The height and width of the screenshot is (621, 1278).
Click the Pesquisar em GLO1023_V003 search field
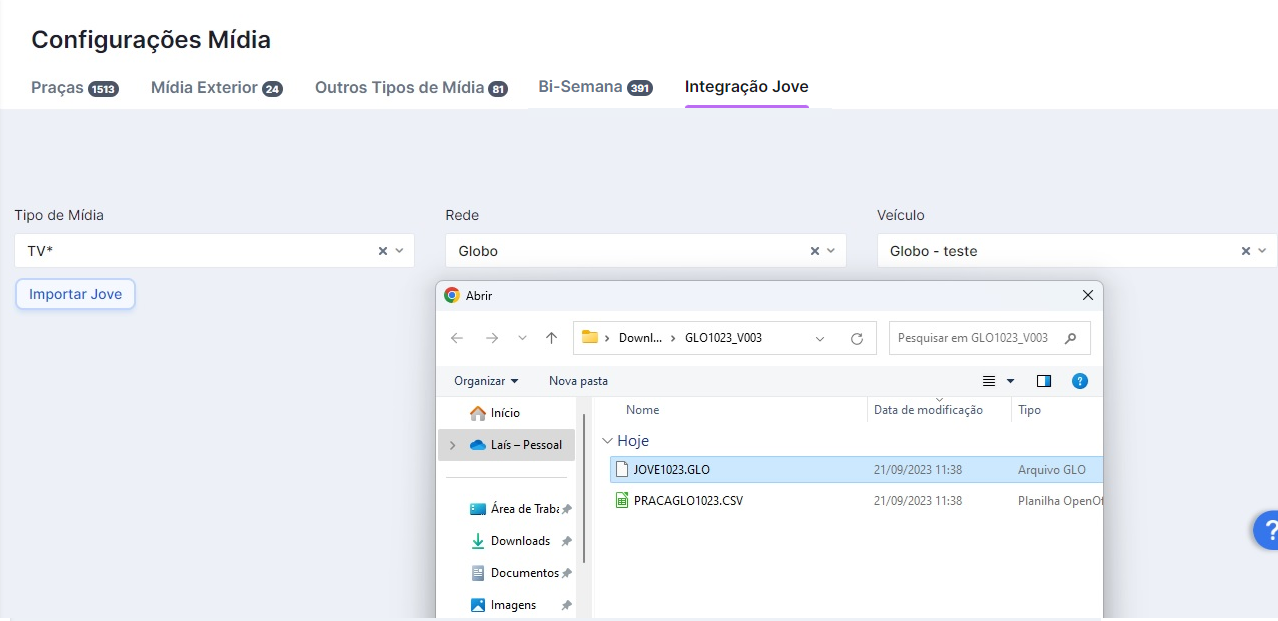point(975,338)
